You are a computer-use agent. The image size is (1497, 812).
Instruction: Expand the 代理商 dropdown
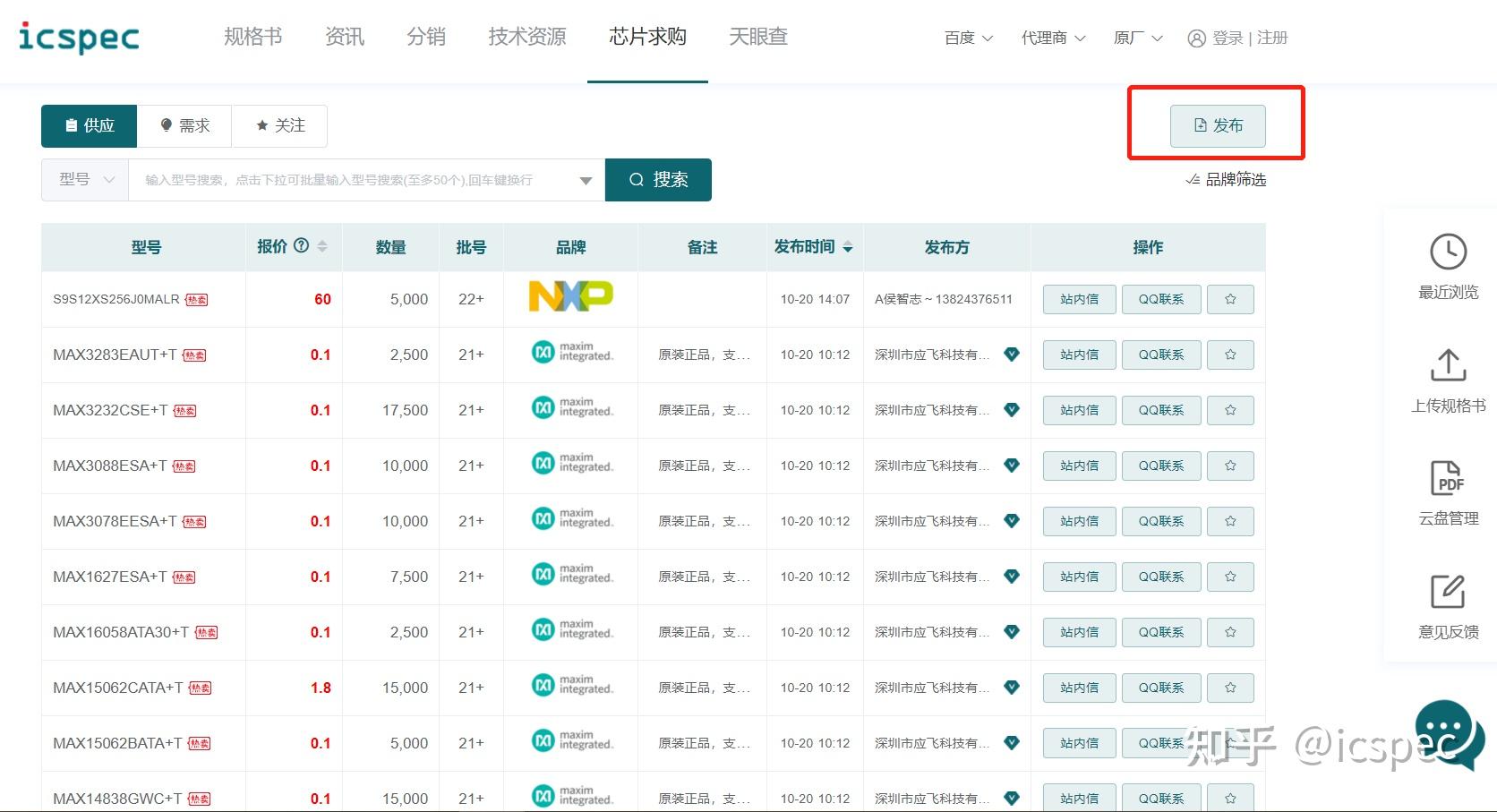(1052, 38)
